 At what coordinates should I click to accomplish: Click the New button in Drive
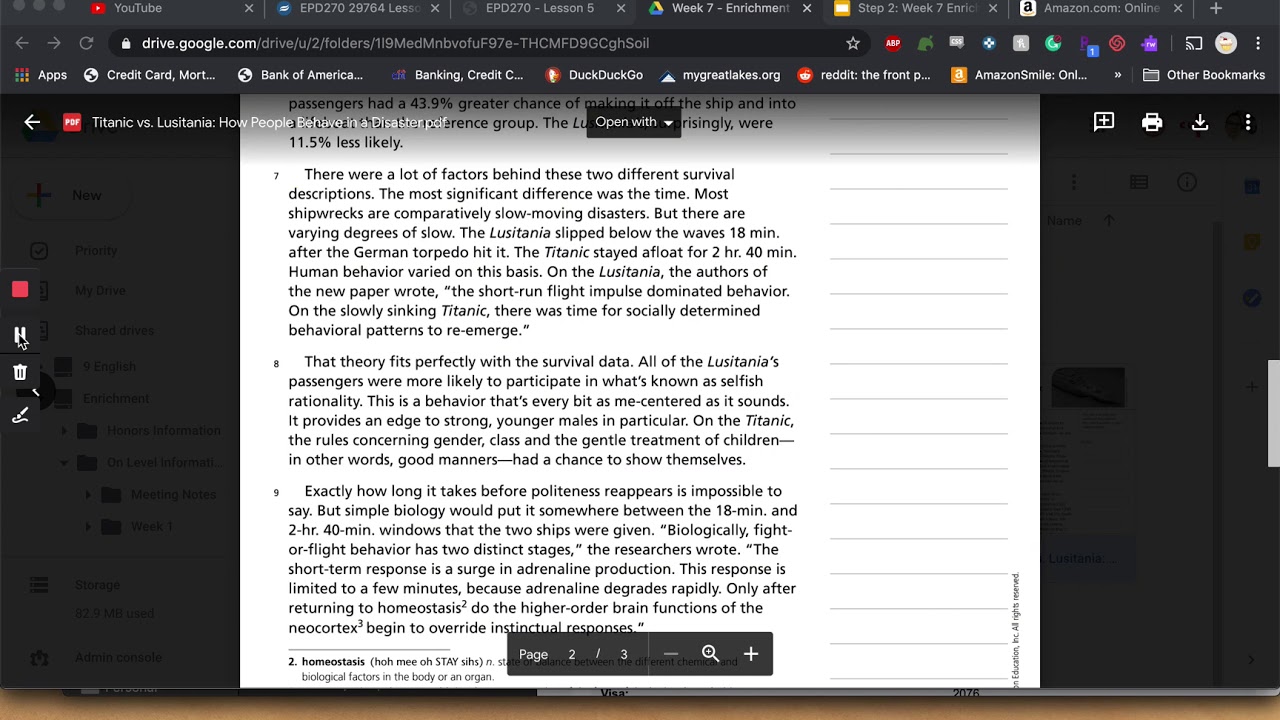70,196
